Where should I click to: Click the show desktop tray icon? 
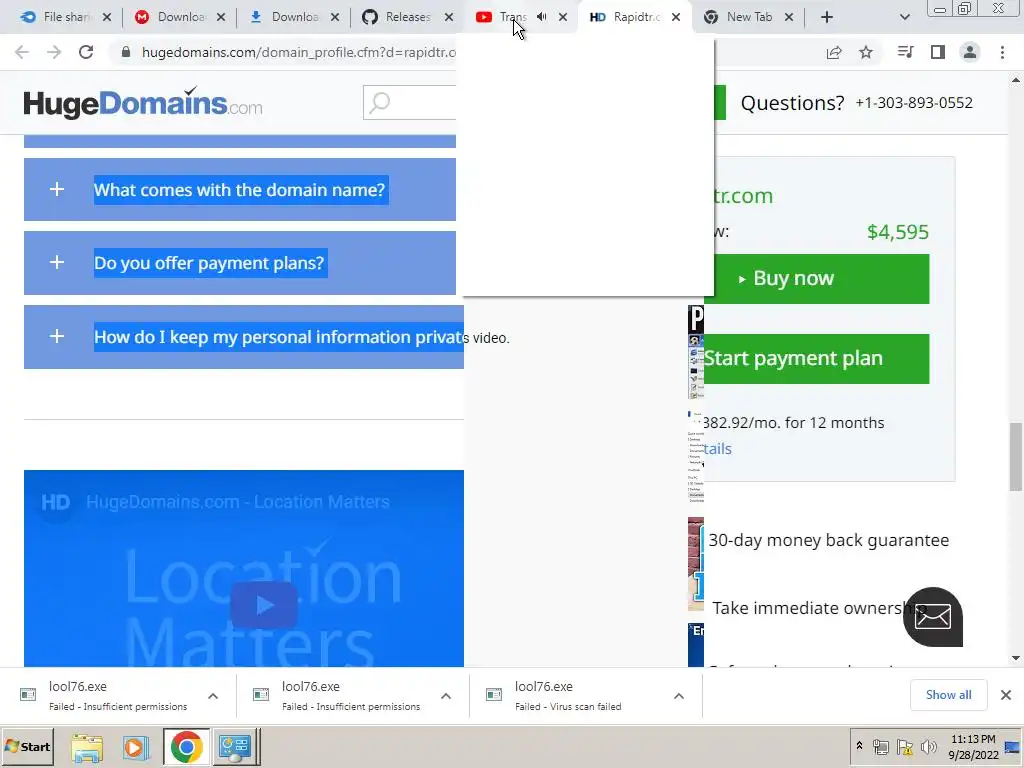[x=1013, y=747]
